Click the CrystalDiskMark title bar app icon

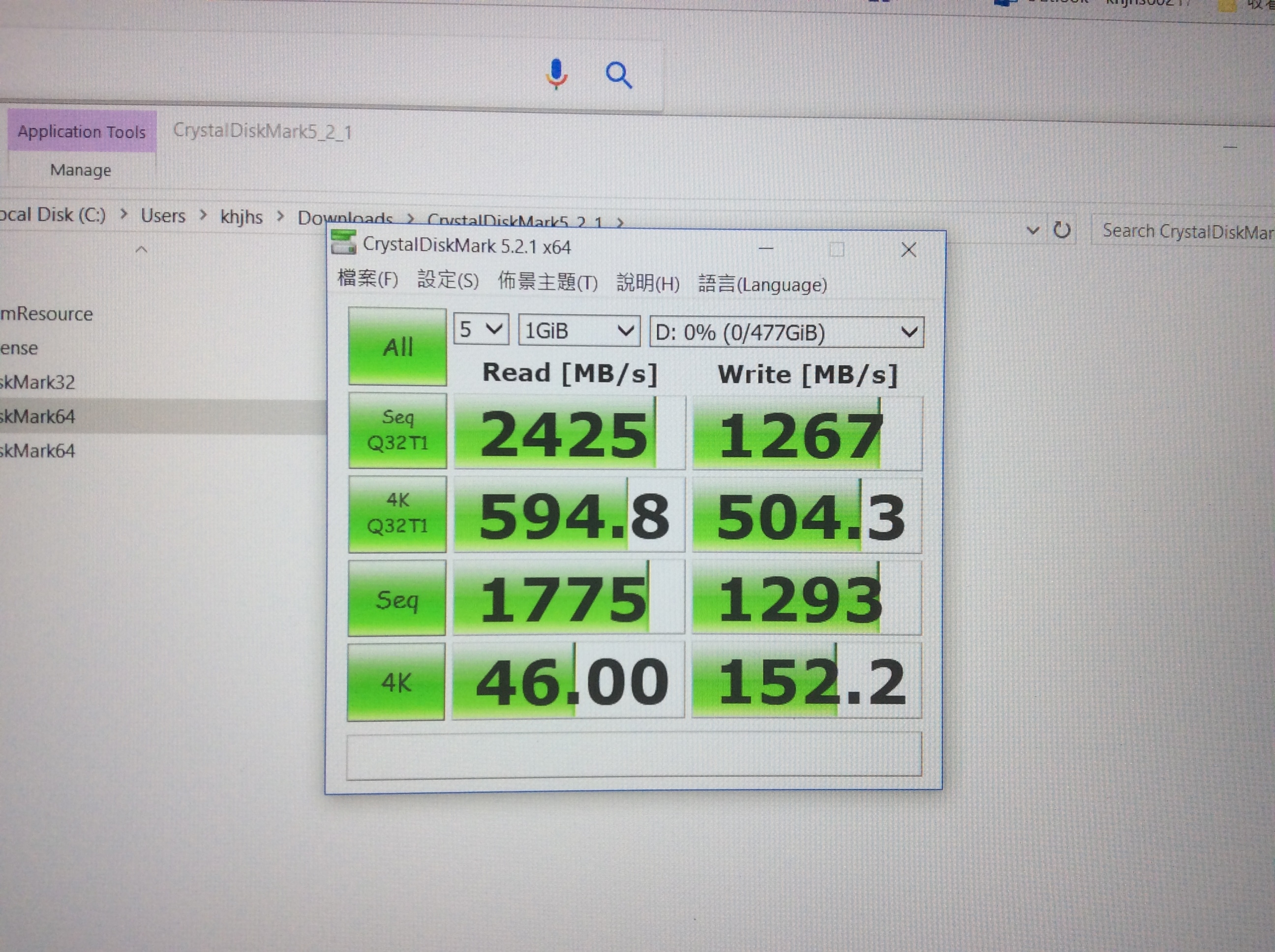pos(343,242)
